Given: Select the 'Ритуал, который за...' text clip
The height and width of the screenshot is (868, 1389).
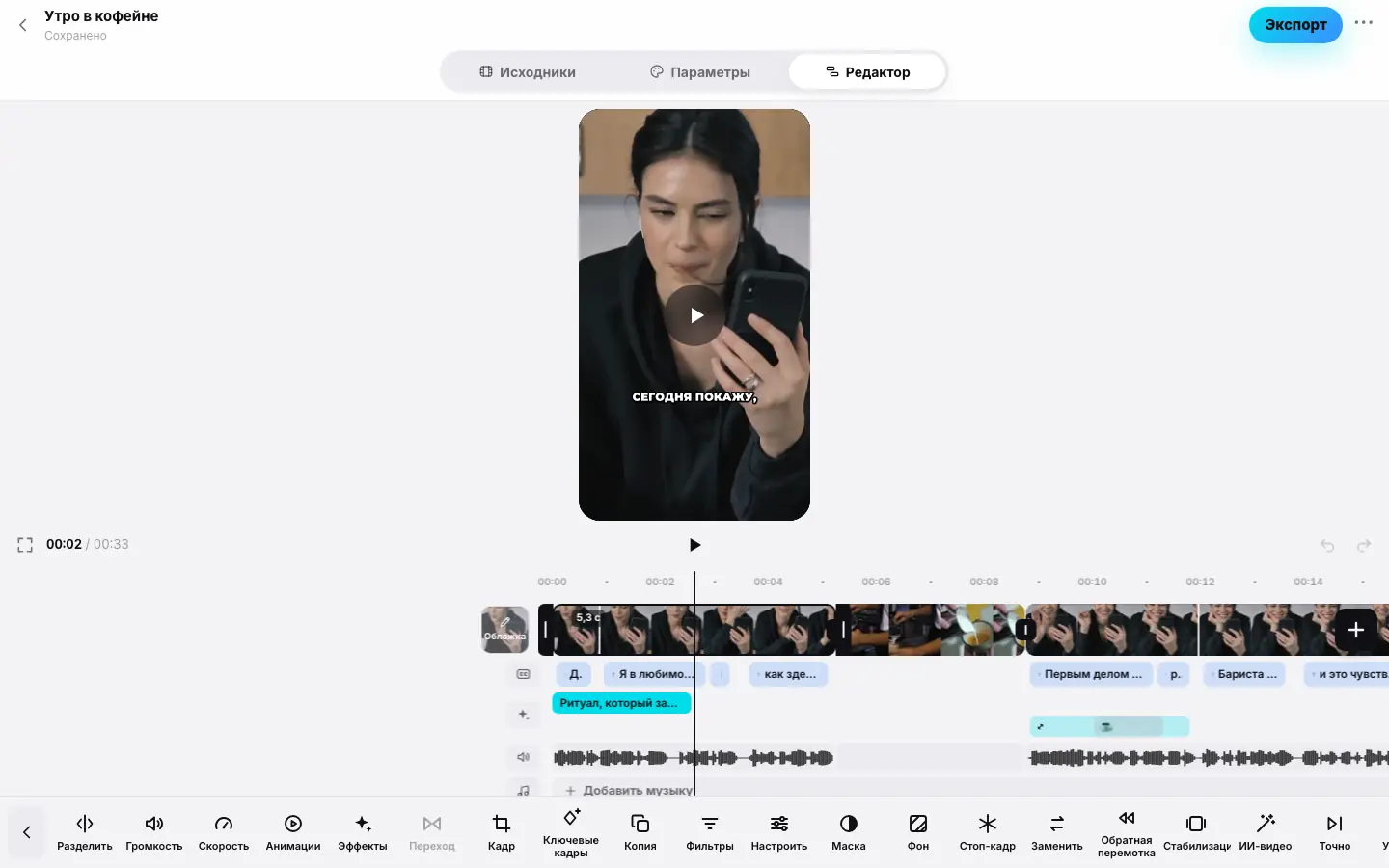Looking at the screenshot, I should tap(621, 703).
